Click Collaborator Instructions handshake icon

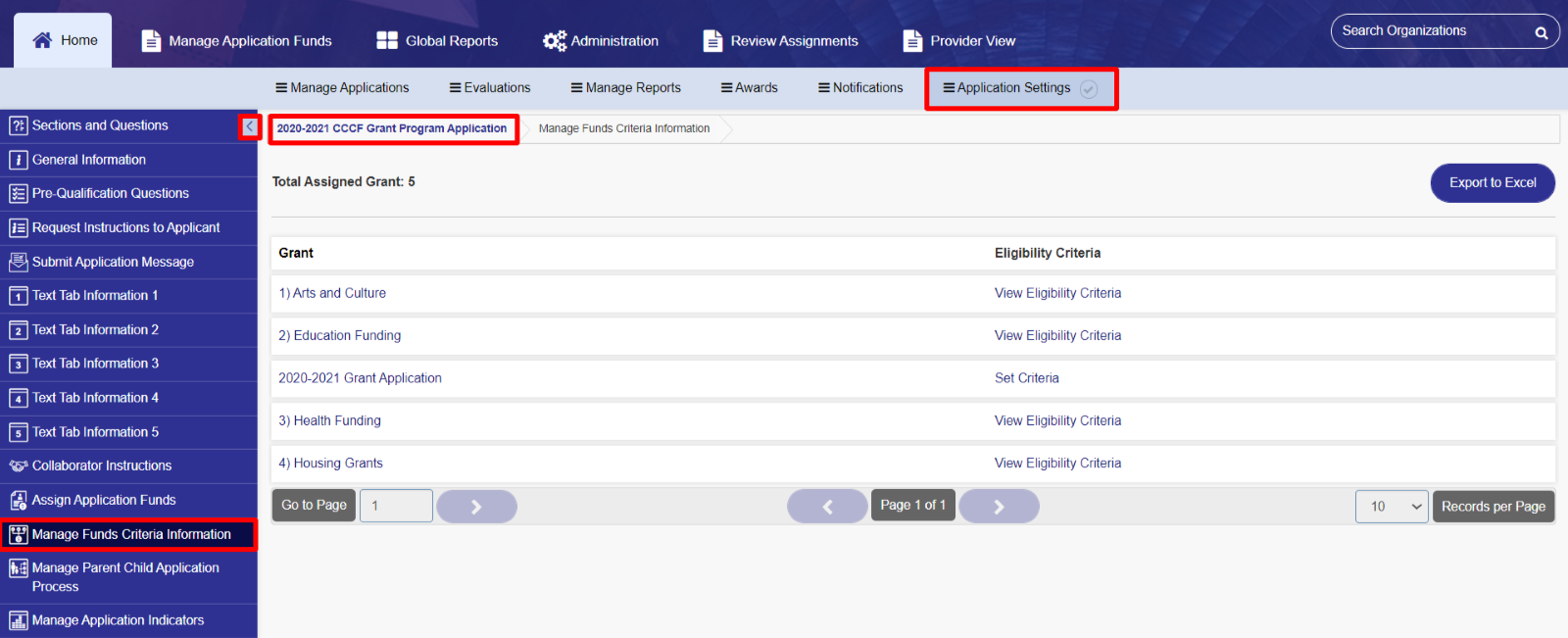[x=18, y=466]
